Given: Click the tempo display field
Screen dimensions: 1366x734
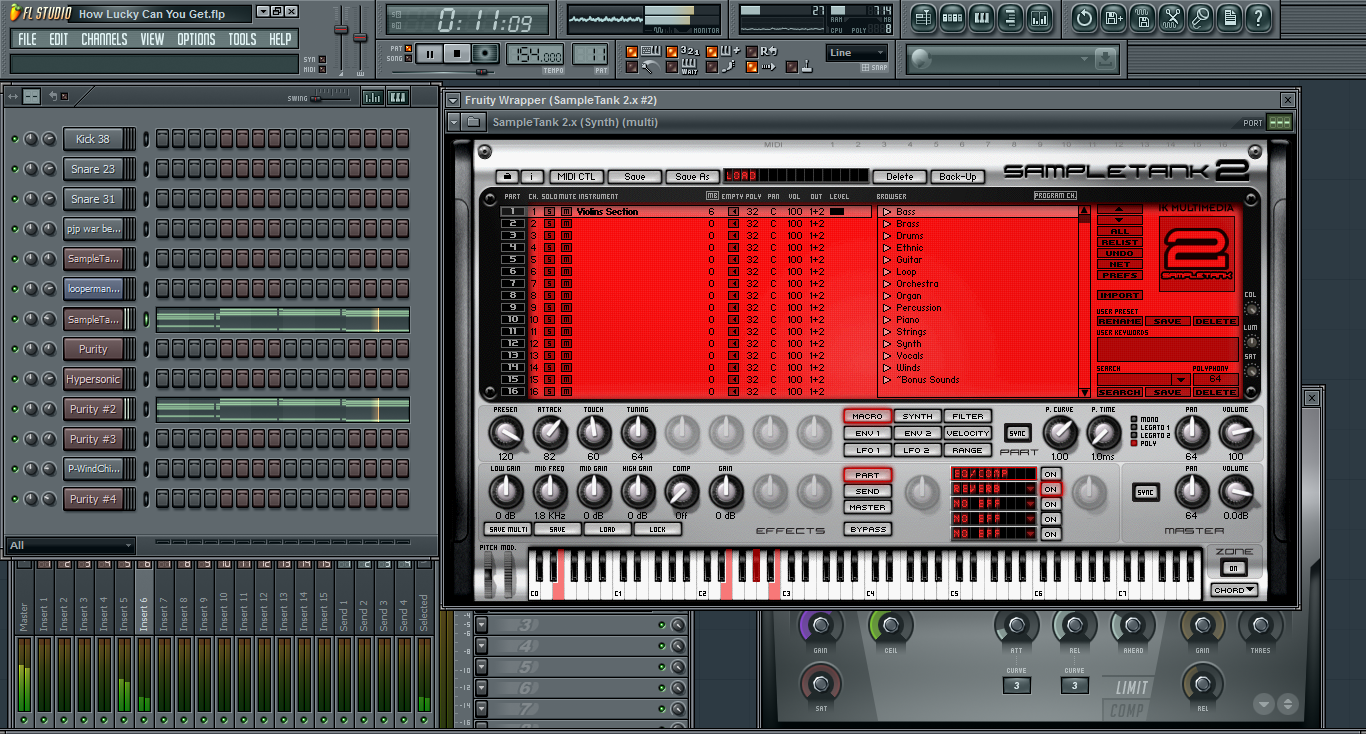Looking at the screenshot, I should pos(535,55).
